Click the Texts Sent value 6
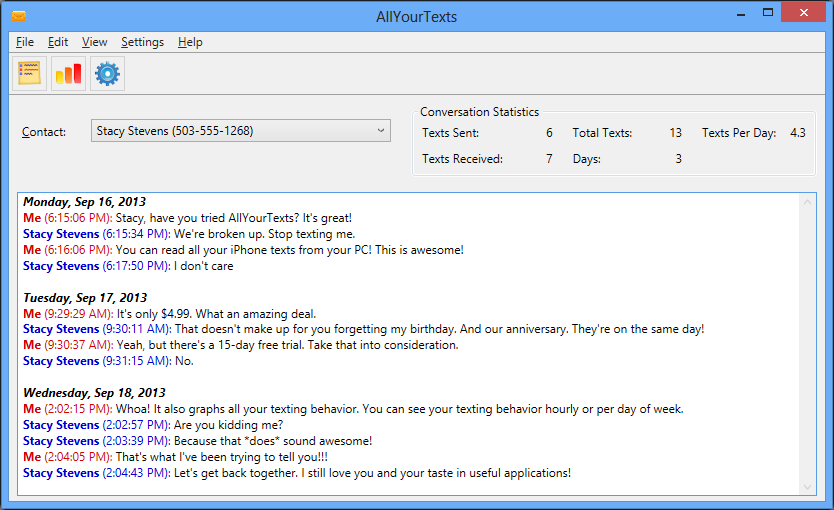 [549, 132]
